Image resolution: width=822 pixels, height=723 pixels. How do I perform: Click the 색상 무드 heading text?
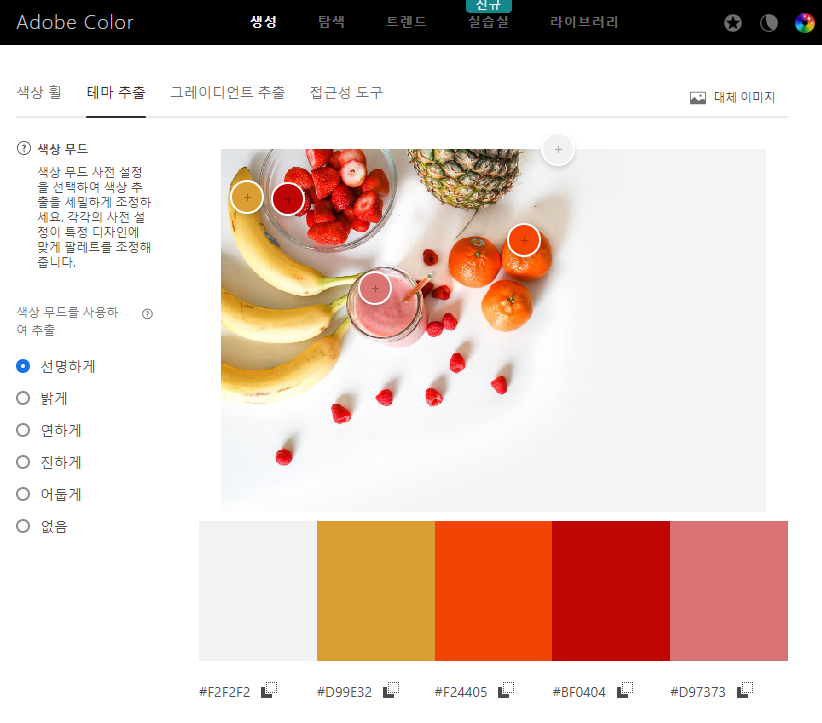[63, 149]
